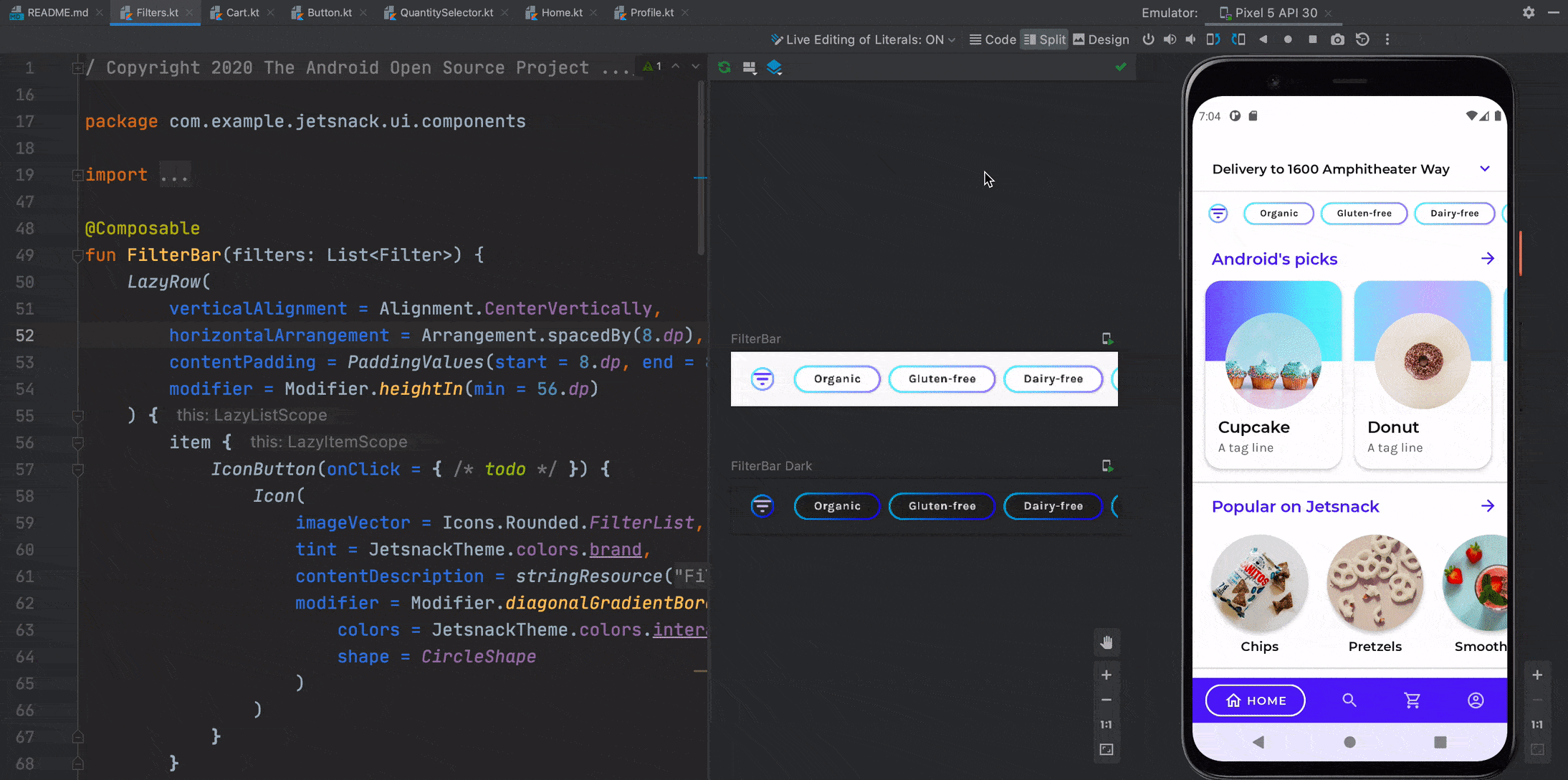Click the Split view mode button

[x=1043, y=39]
